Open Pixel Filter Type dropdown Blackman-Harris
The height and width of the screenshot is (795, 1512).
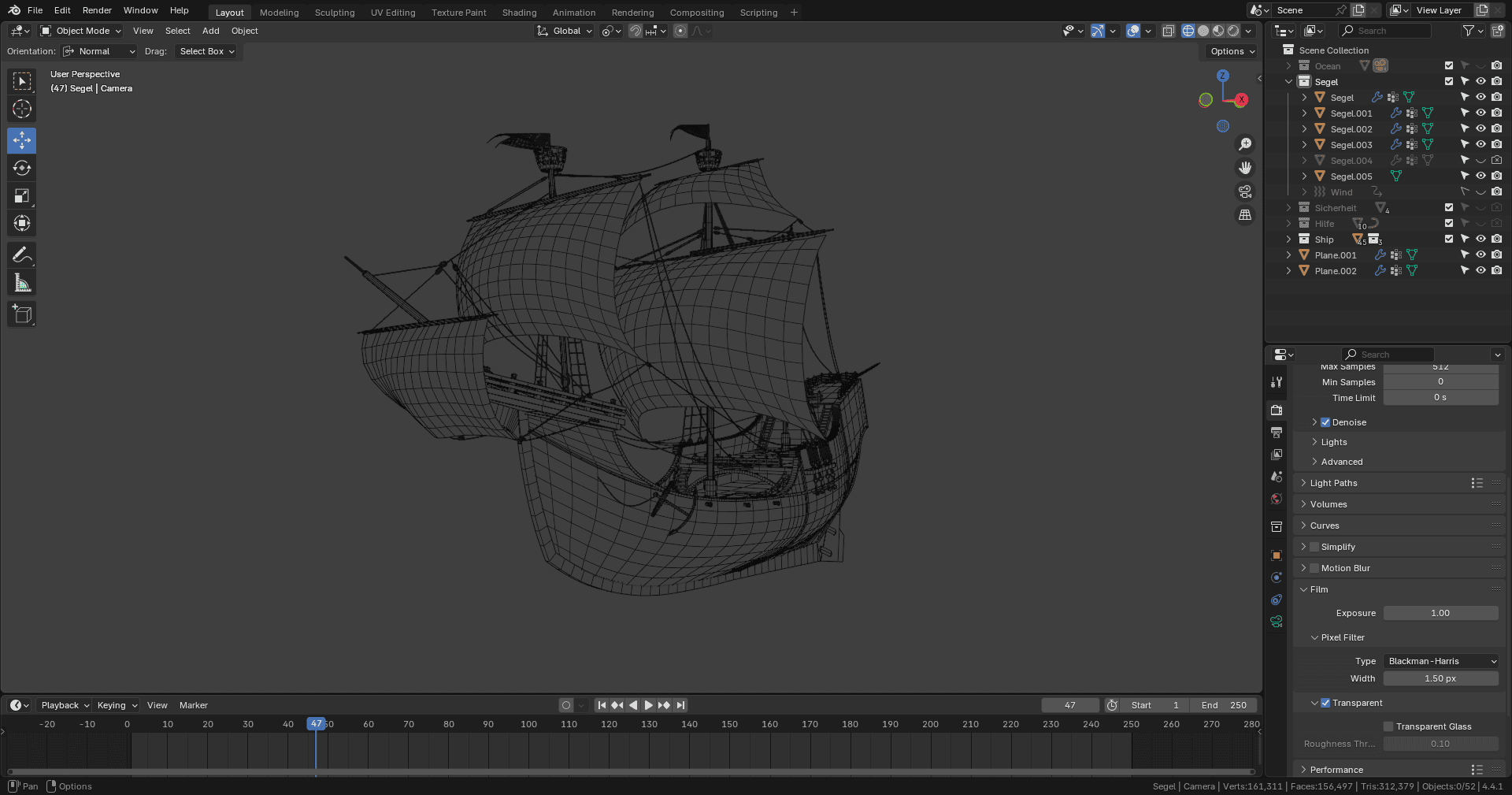click(1441, 661)
